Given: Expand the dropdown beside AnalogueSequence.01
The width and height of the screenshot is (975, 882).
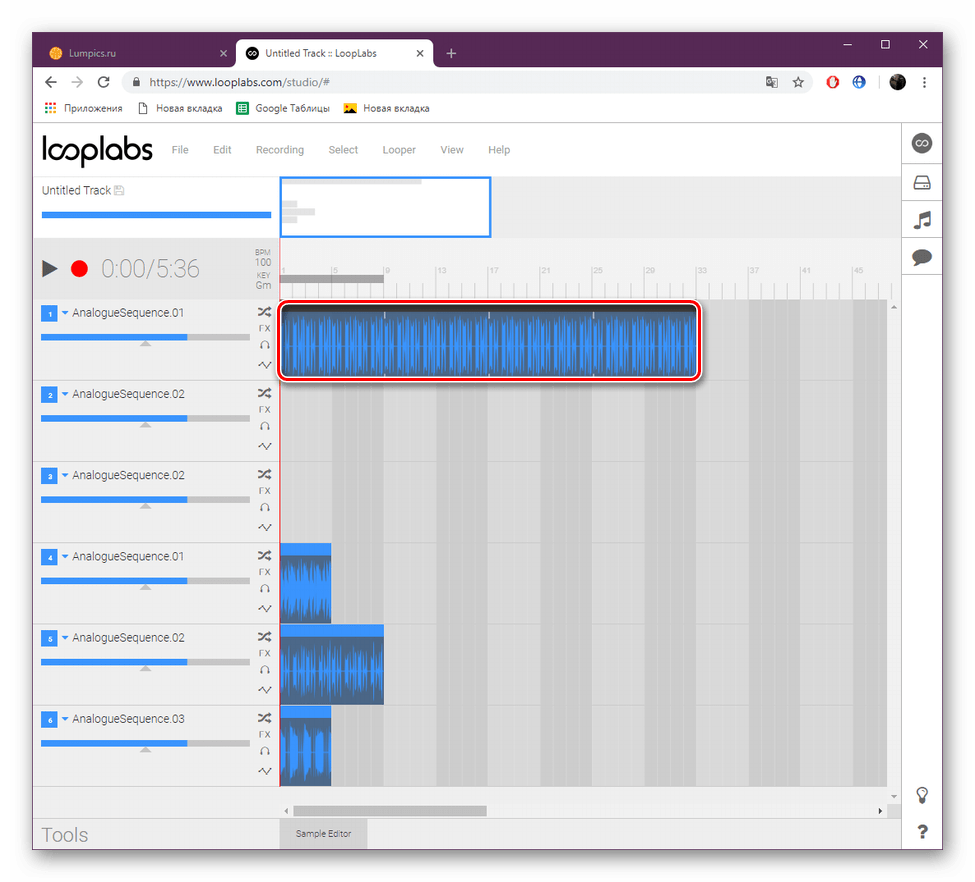Looking at the screenshot, I should pos(64,313).
